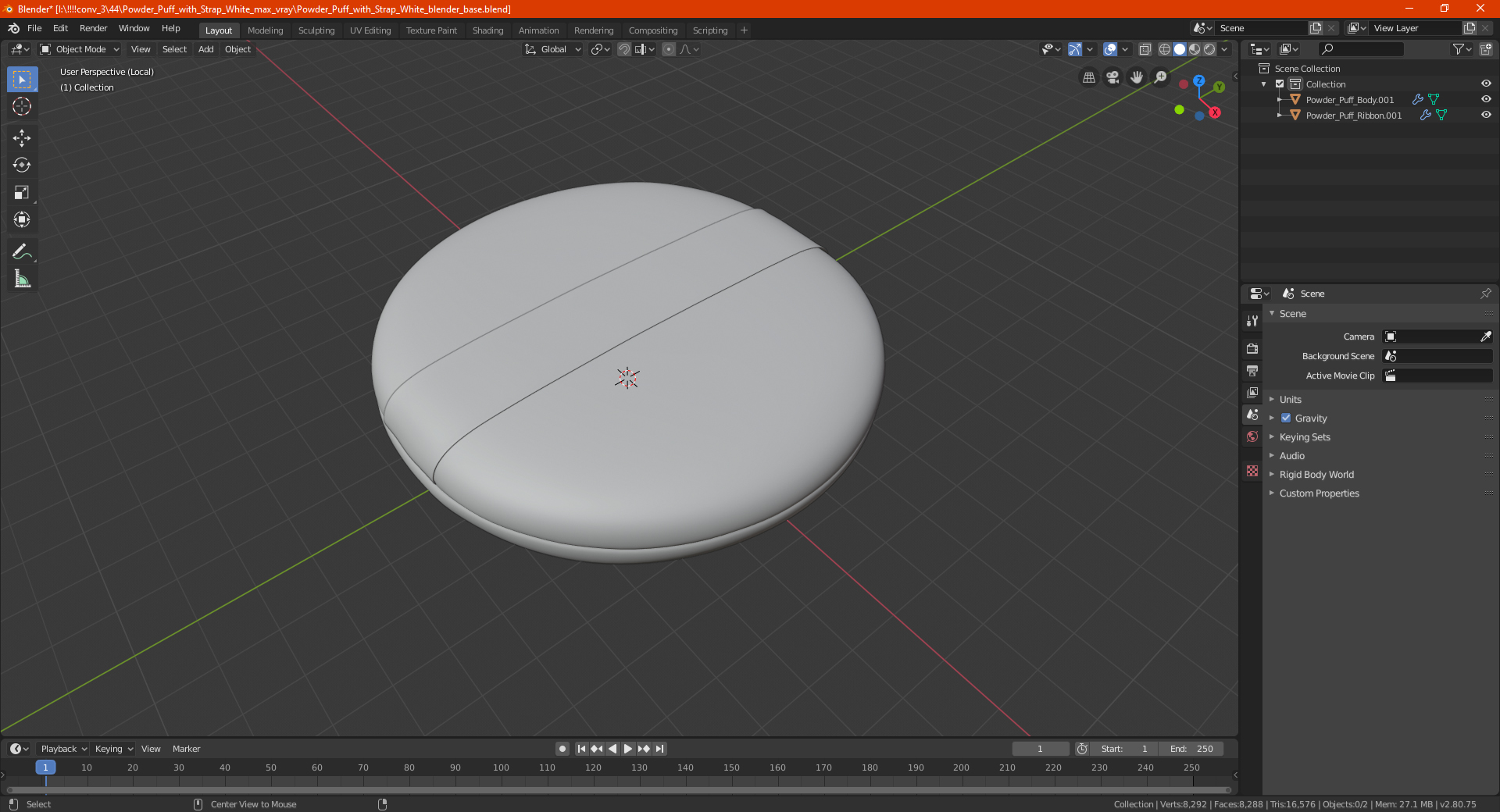The width and height of the screenshot is (1500, 812).
Task: Open the pivot point dropdown
Action: (600, 49)
